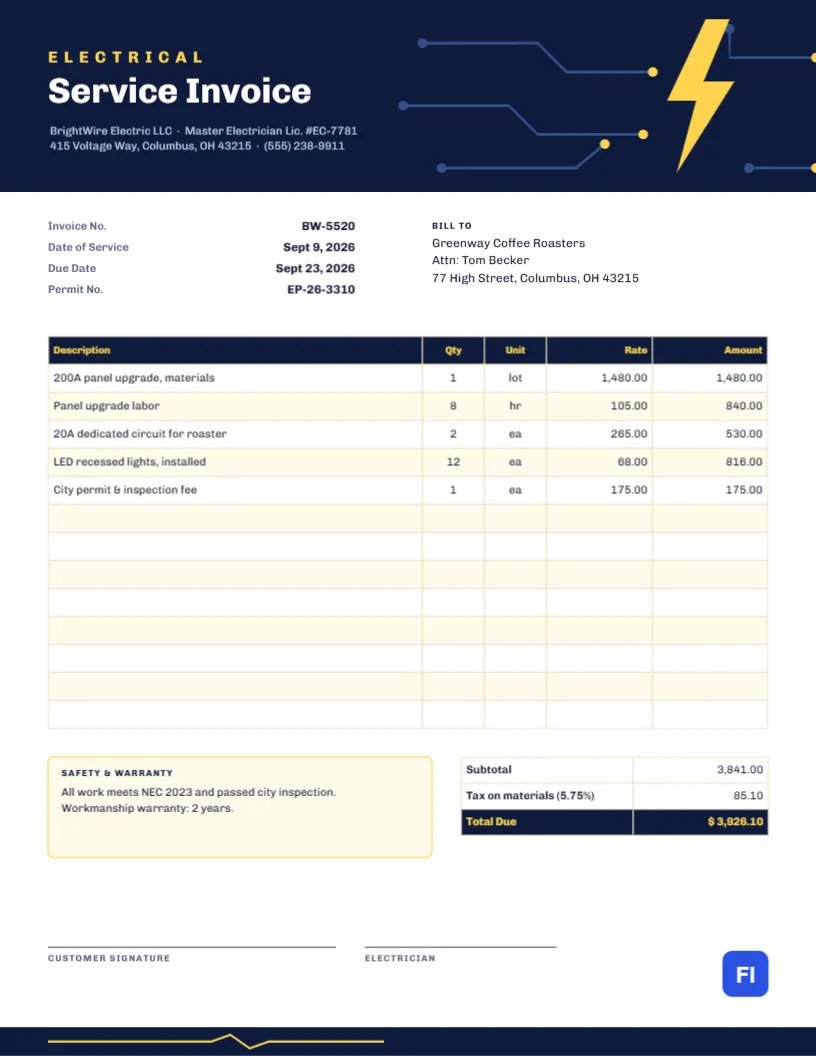This screenshot has height=1056, width=816.
Task: Click due date Sept 23, 2026
Action: (x=315, y=268)
